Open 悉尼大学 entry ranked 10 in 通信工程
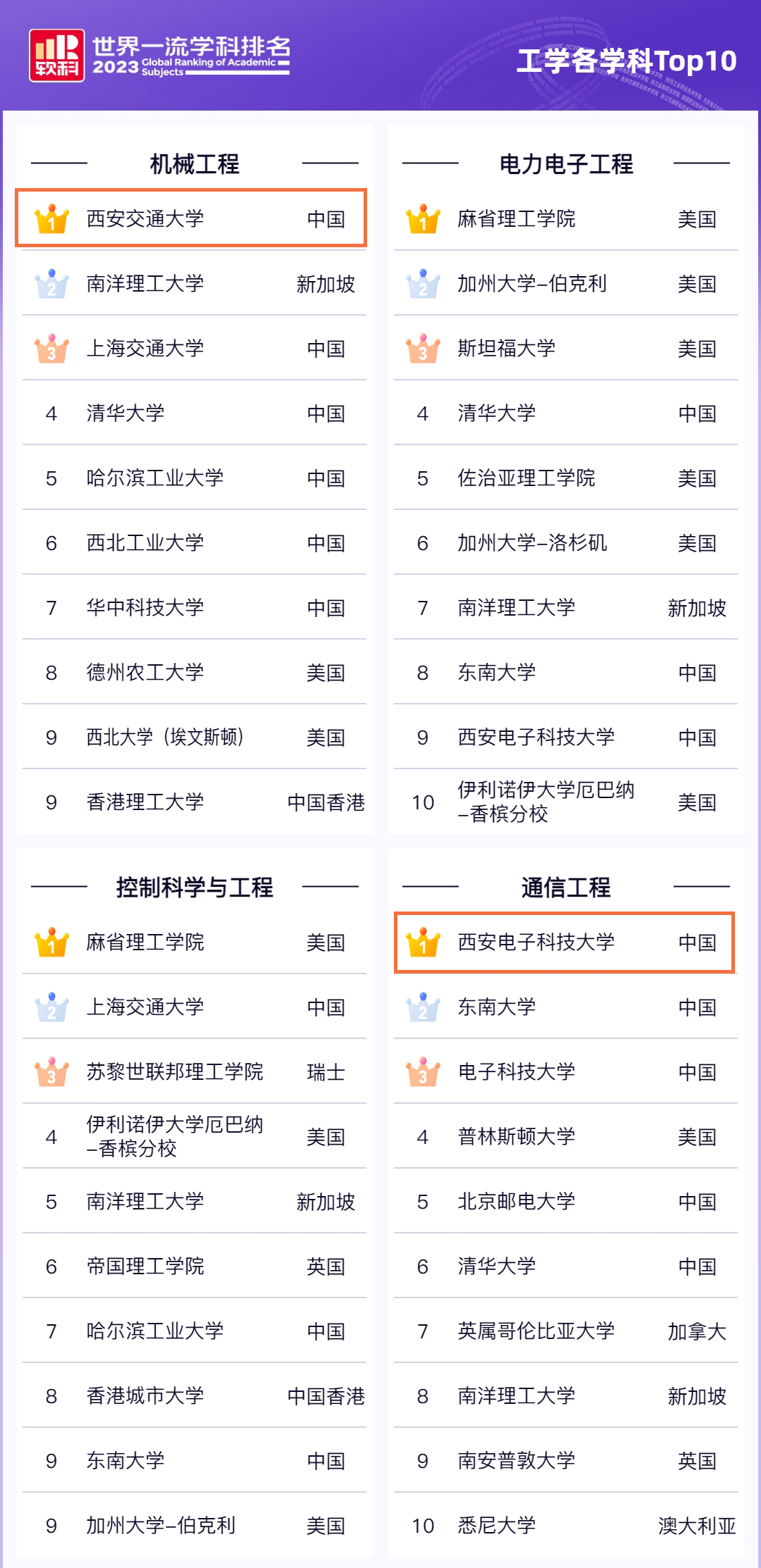The height and width of the screenshot is (1568, 761). 566,1525
